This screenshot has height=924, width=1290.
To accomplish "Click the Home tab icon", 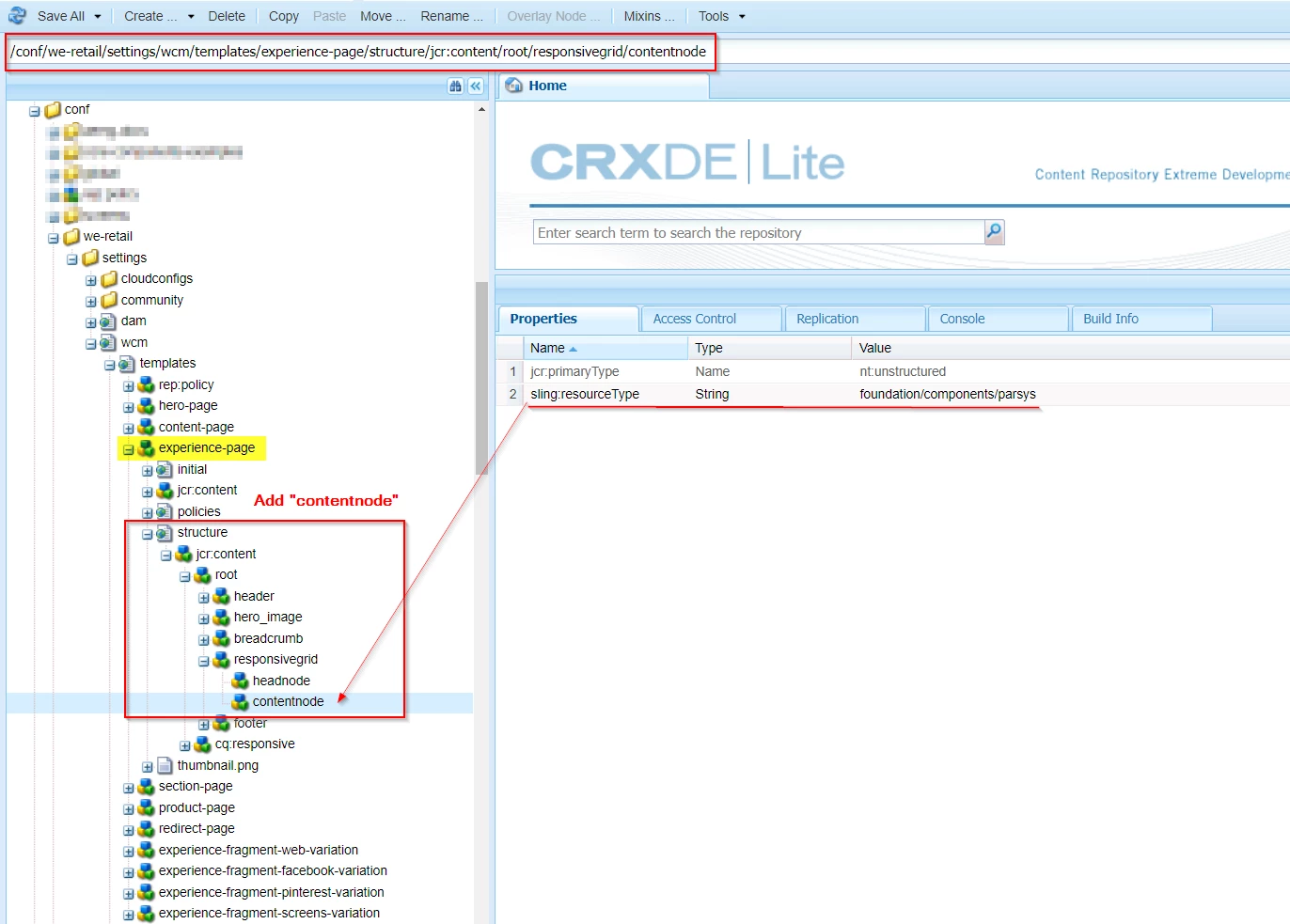I will click(514, 86).
